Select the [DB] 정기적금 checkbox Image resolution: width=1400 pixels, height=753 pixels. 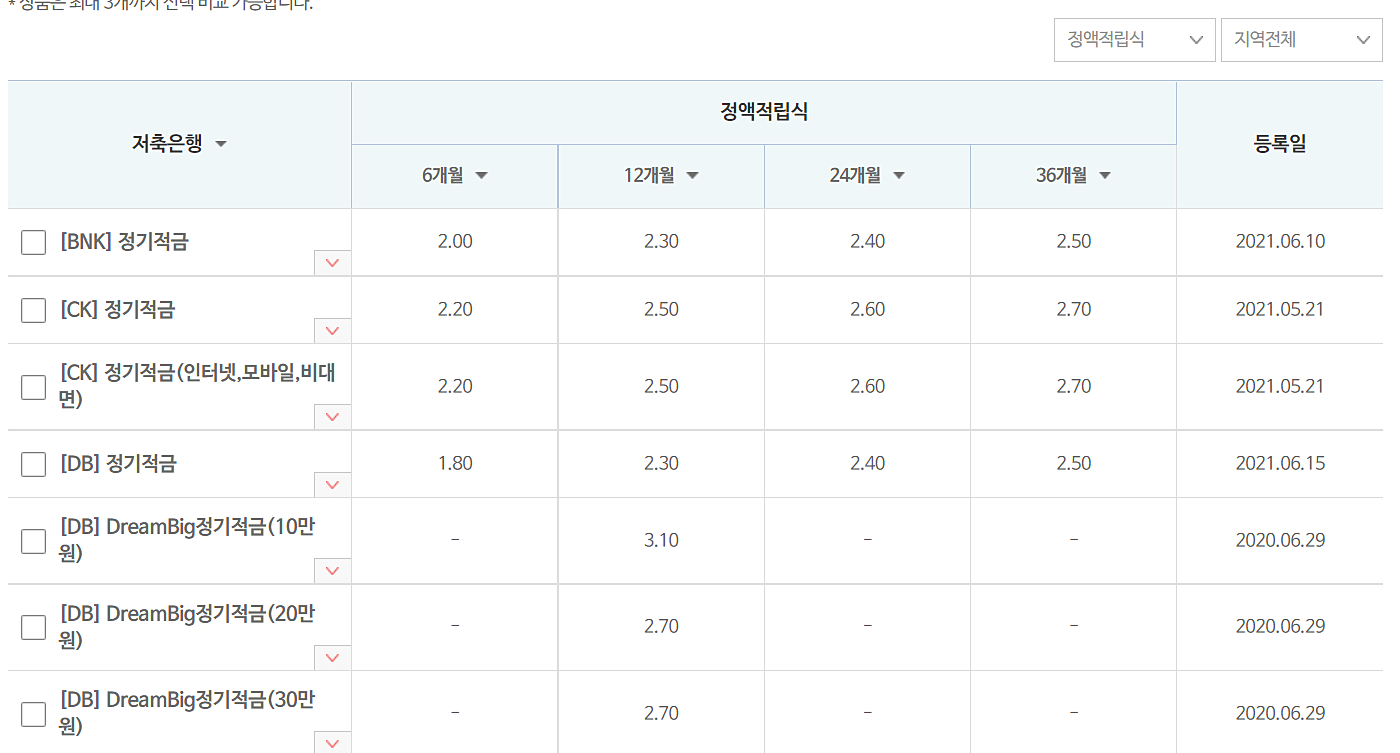tap(33, 464)
